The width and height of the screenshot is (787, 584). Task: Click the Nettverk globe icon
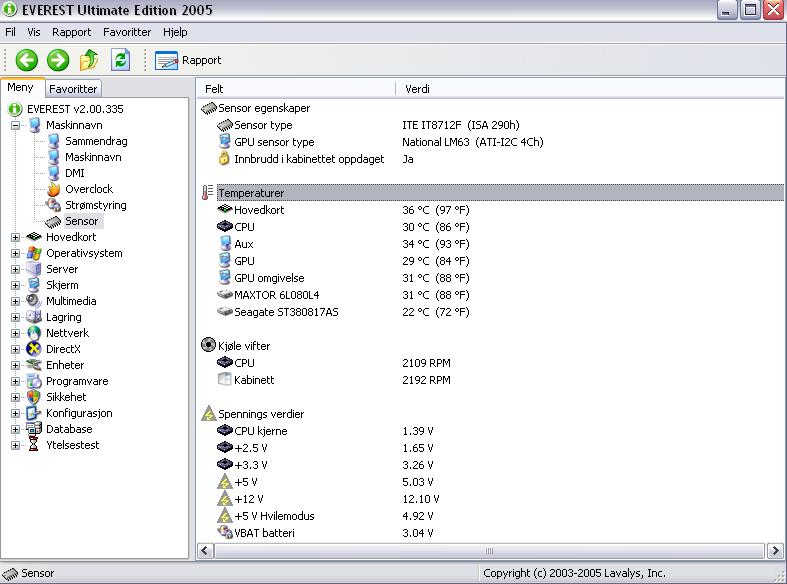[34, 333]
